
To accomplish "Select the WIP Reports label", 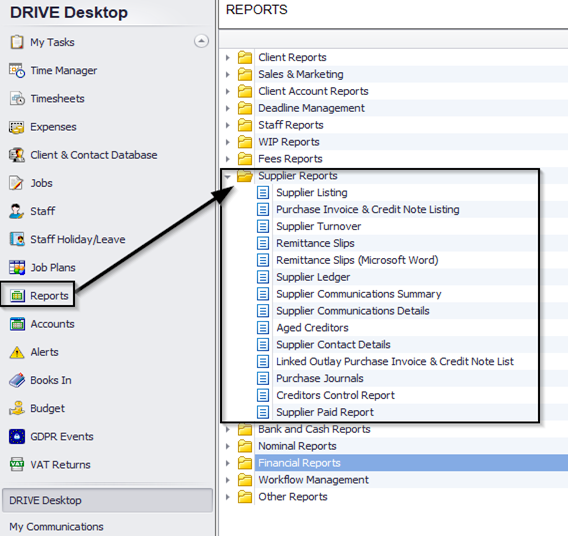I will pos(289,142).
